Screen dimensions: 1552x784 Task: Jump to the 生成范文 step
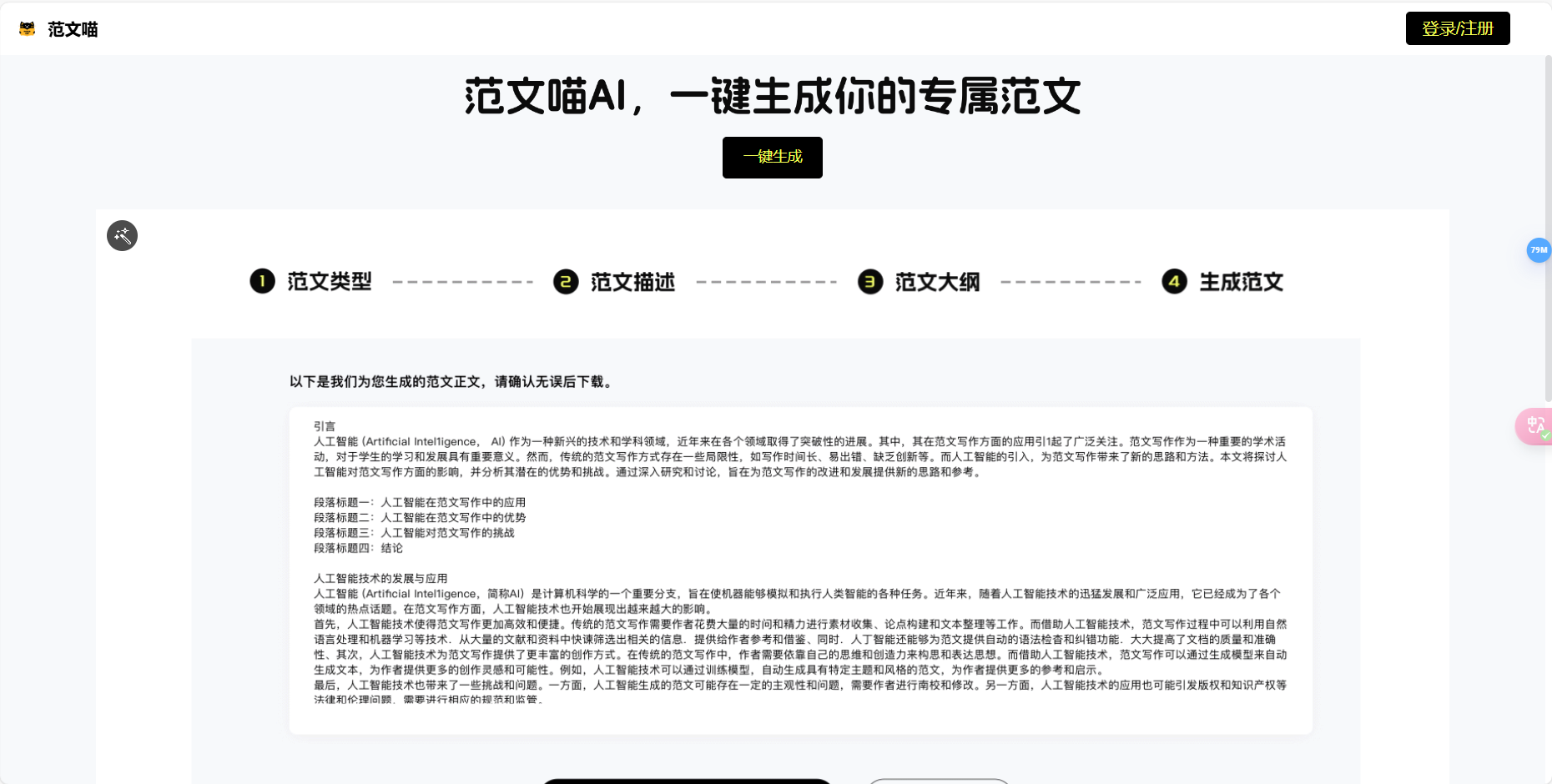(1242, 282)
